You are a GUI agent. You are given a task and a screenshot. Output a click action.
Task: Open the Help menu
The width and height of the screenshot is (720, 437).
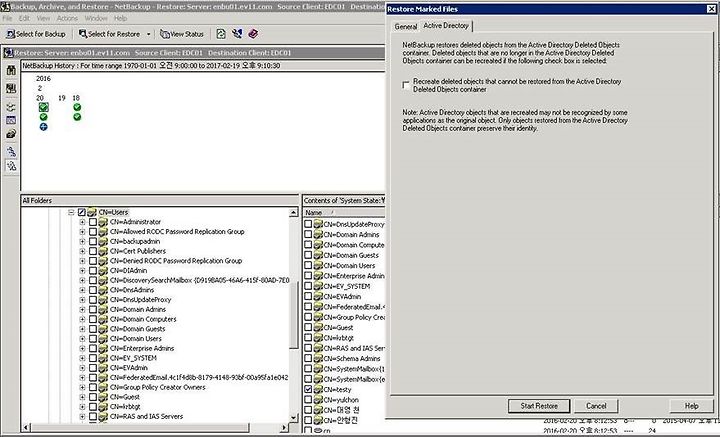(120, 18)
